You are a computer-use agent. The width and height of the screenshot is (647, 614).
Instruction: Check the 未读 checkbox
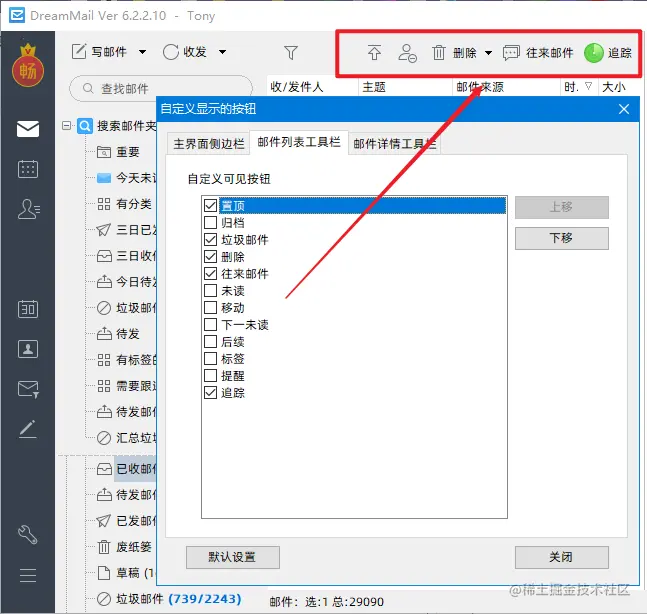pyautogui.click(x=210, y=290)
